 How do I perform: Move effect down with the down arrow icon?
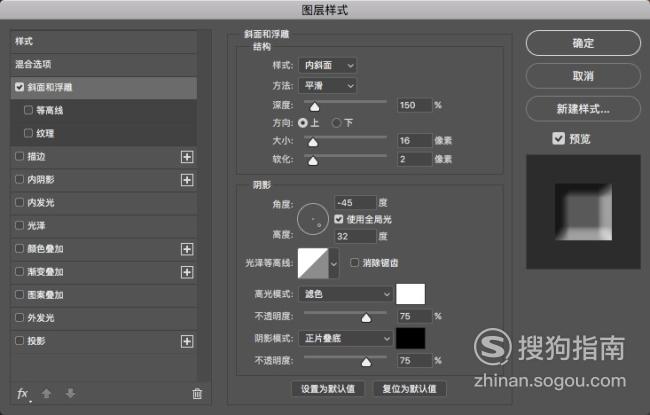tap(70, 393)
